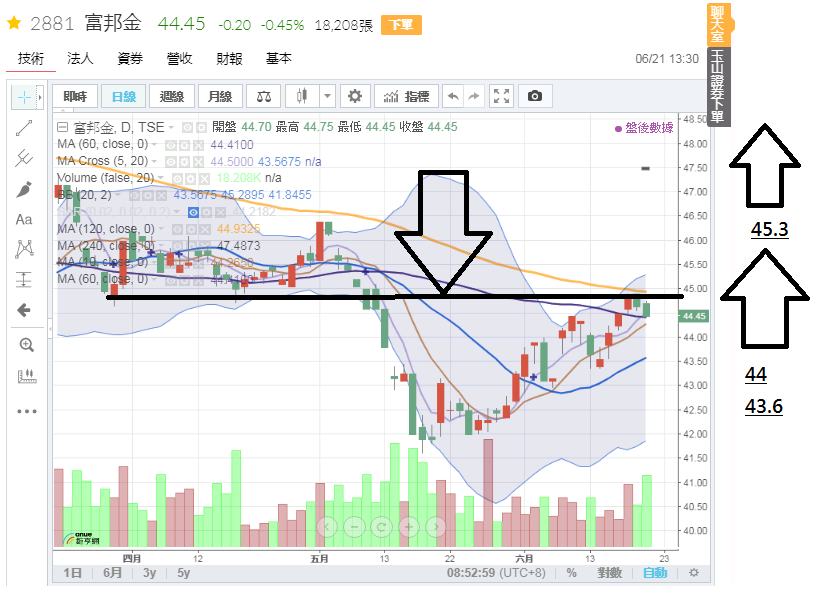Click the zoom-out chart navigation button
Screen dimensions: 830x600
354,527
